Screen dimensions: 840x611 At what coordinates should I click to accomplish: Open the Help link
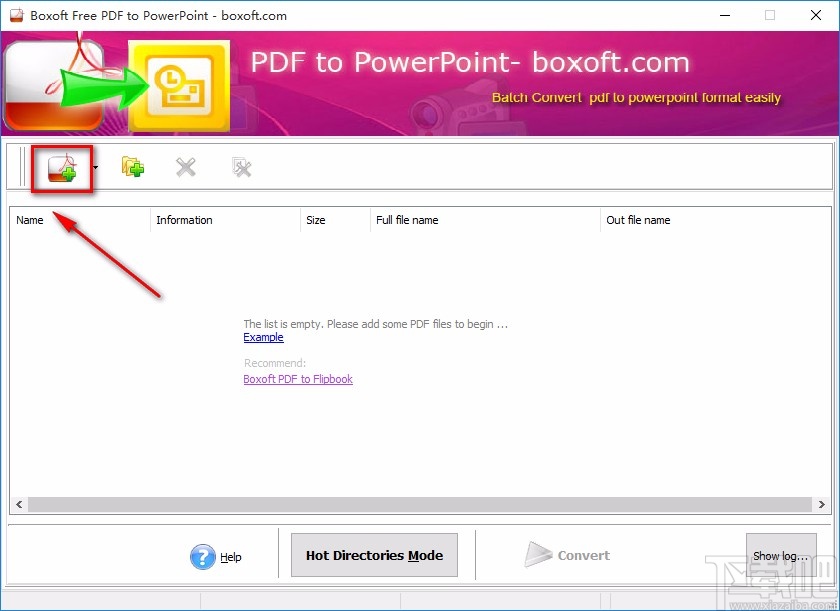pos(231,557)
